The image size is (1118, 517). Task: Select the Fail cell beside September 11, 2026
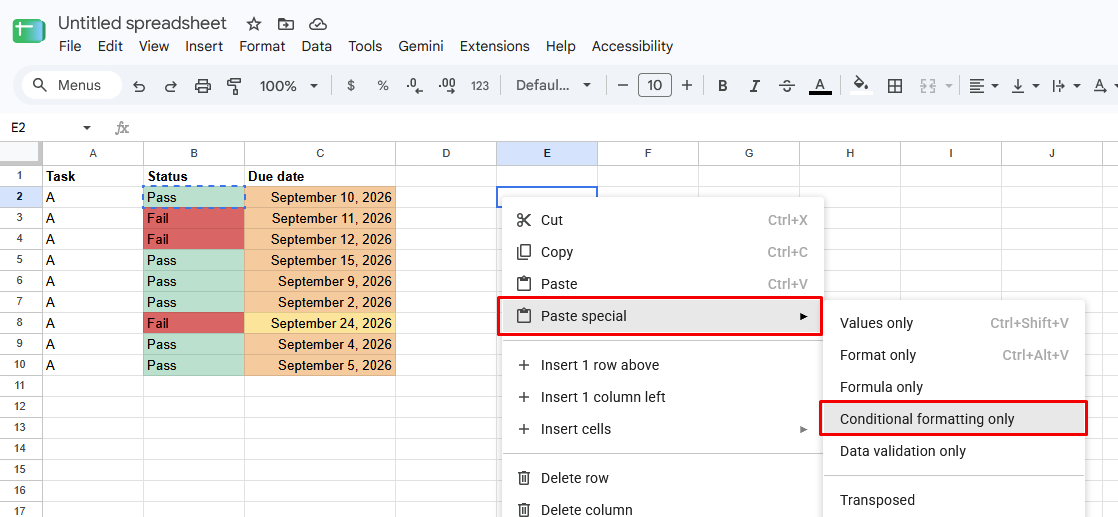pos(194,218)
